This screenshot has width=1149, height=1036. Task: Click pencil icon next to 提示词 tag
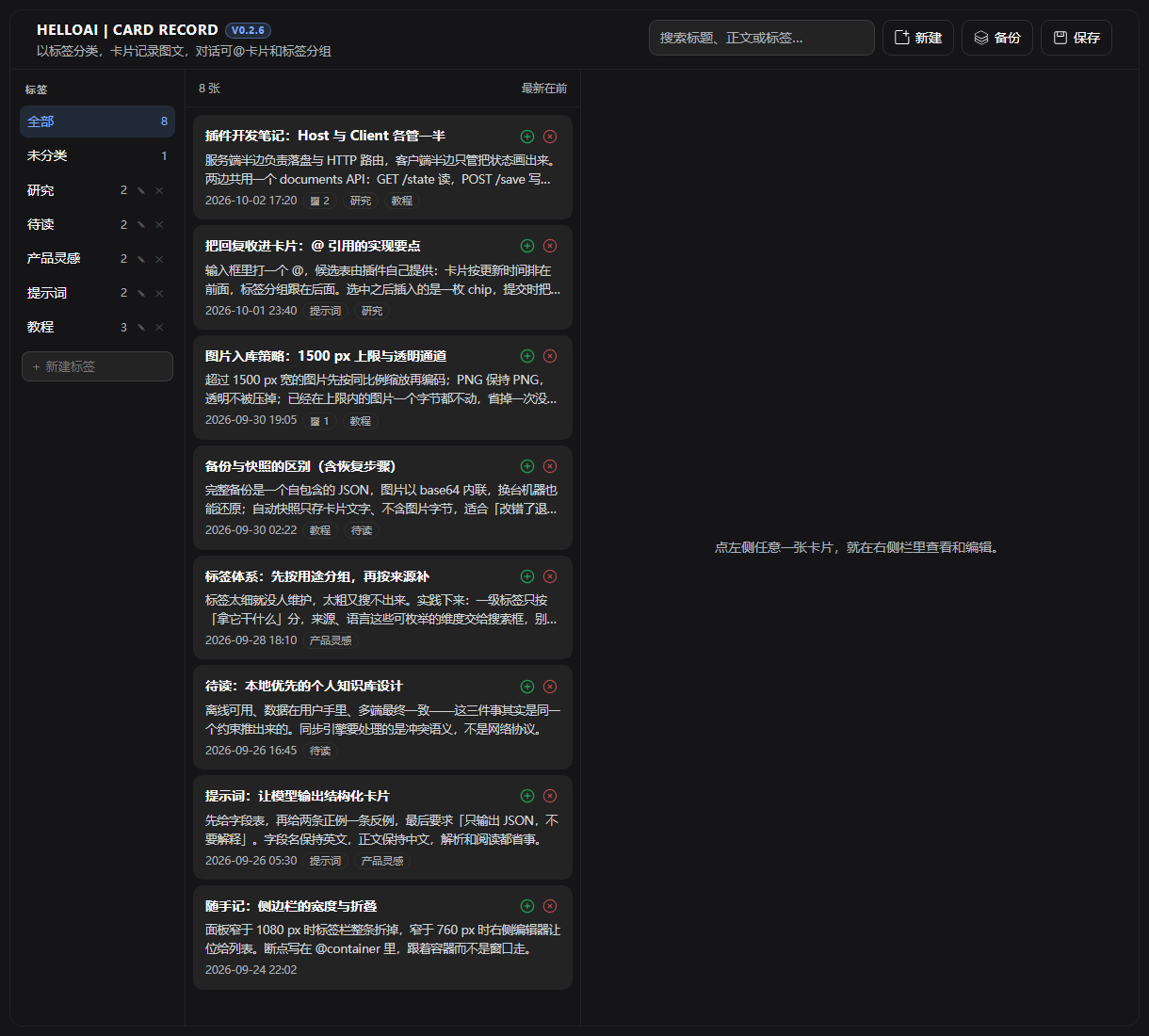[x=141, y=293]
